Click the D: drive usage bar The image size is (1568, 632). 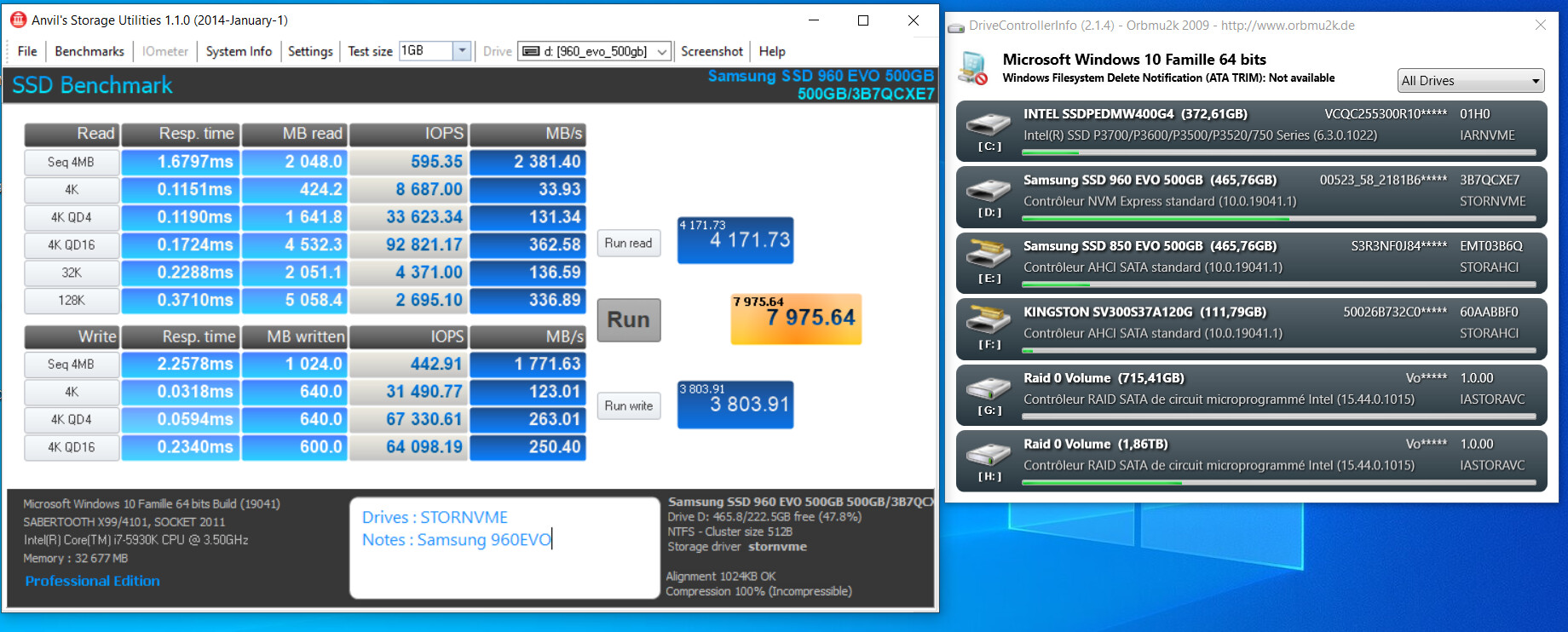click(1278, 219)
